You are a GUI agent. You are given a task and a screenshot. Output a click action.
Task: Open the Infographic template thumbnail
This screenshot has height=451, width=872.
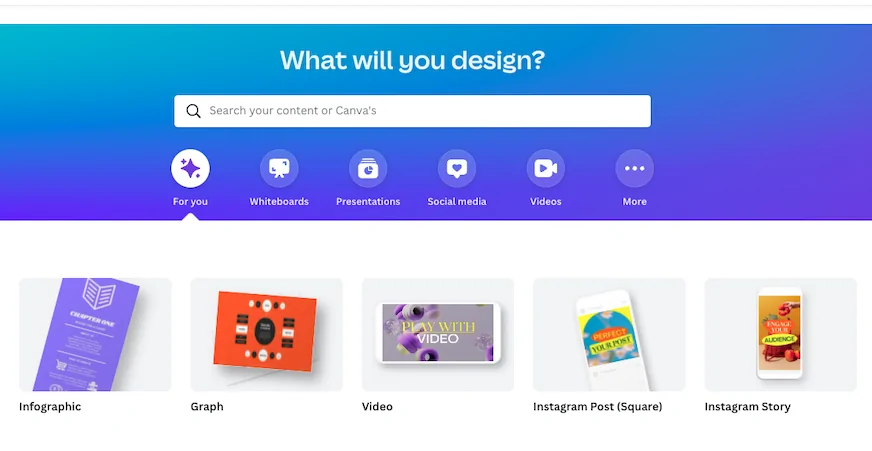tap(95, 334)
